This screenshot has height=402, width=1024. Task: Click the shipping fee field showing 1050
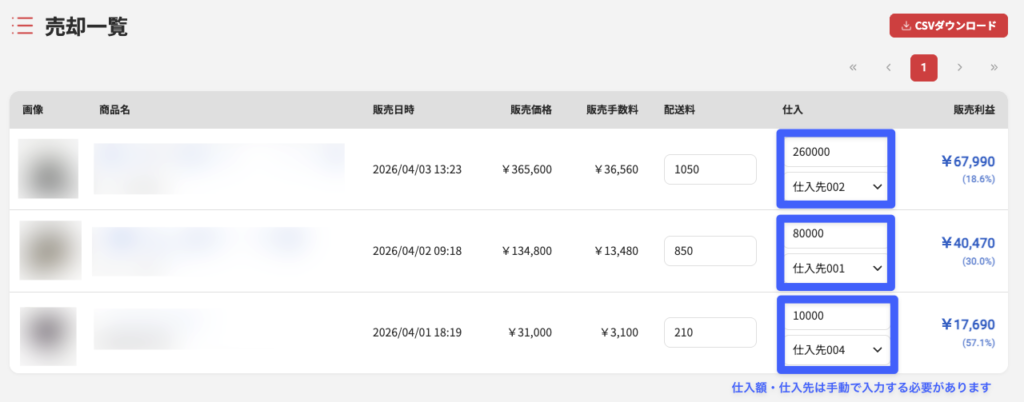710,169
